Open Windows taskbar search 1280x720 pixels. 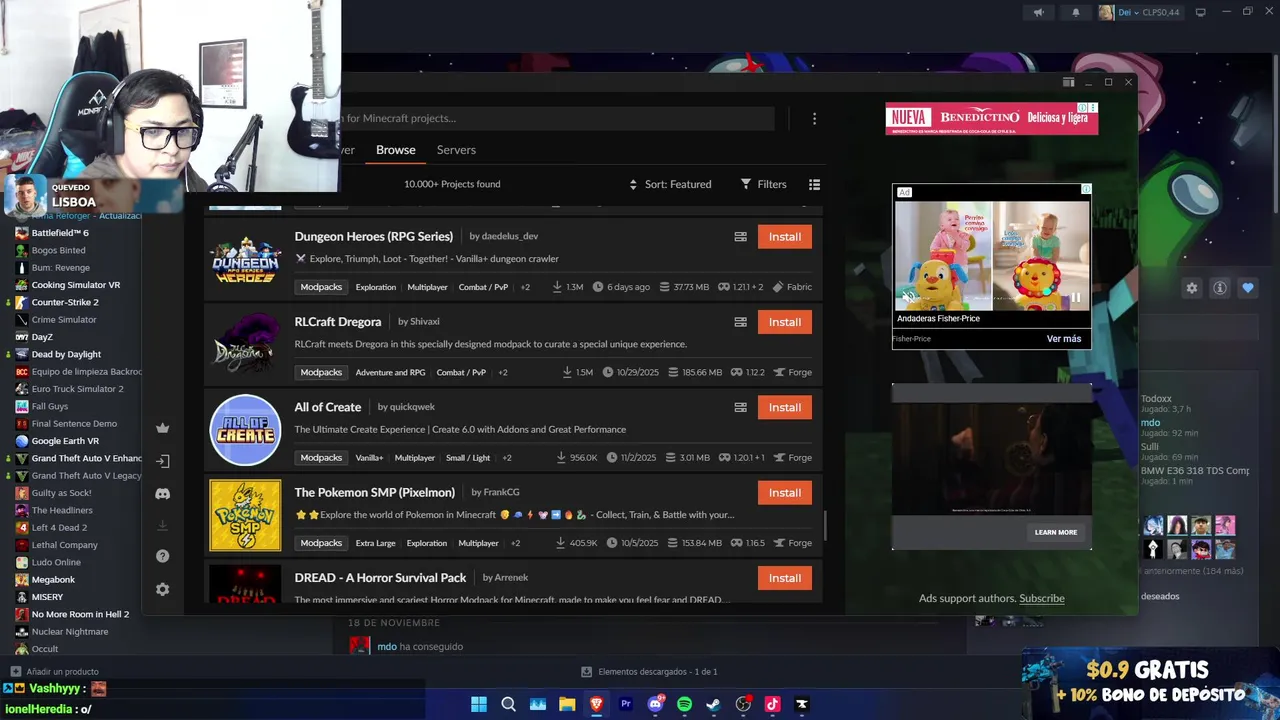(508, 704)
